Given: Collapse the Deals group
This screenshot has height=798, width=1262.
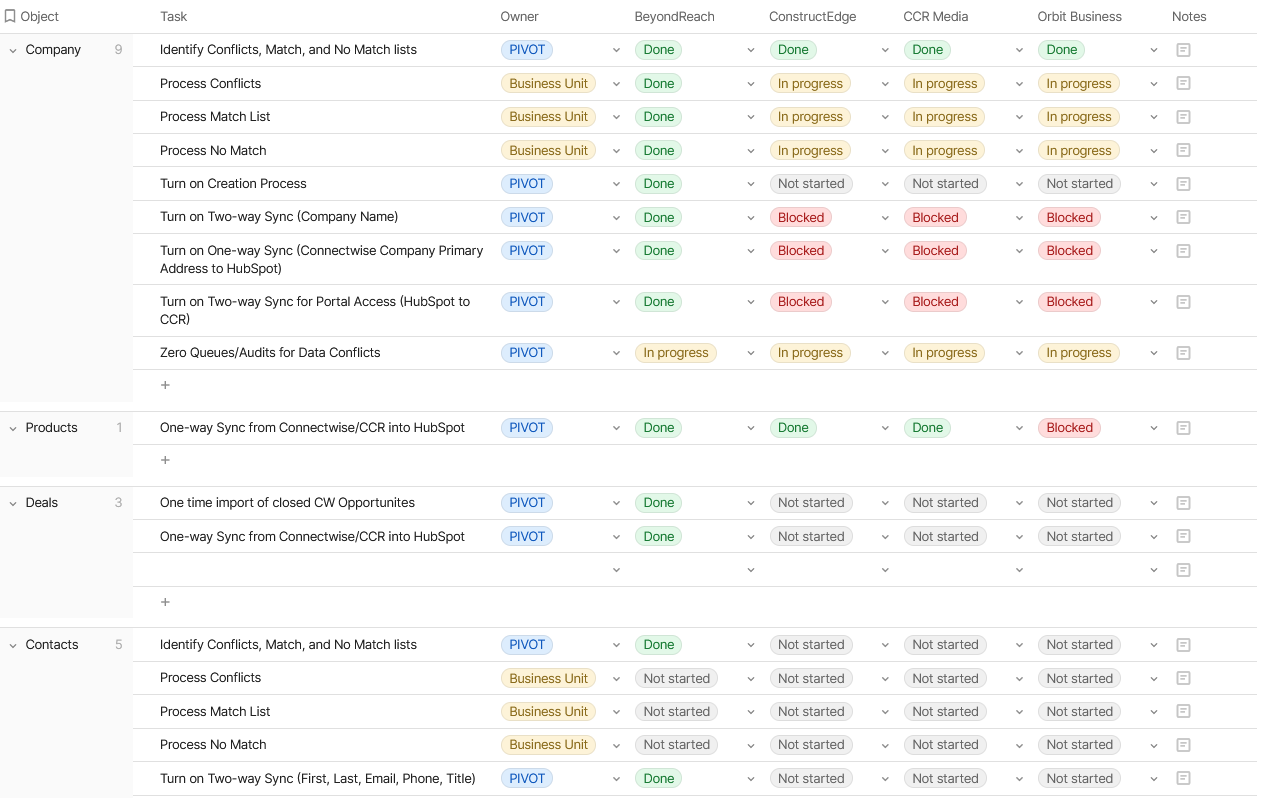Looking at the screenshot, I should coord(13,503).
